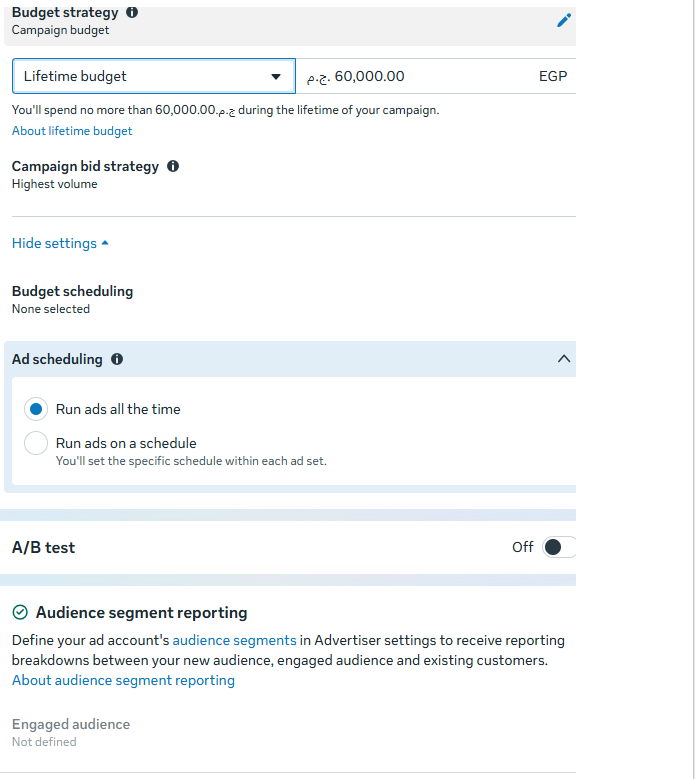
Task: Select the Run ads on a schedule option
Action: coord(36,443)
